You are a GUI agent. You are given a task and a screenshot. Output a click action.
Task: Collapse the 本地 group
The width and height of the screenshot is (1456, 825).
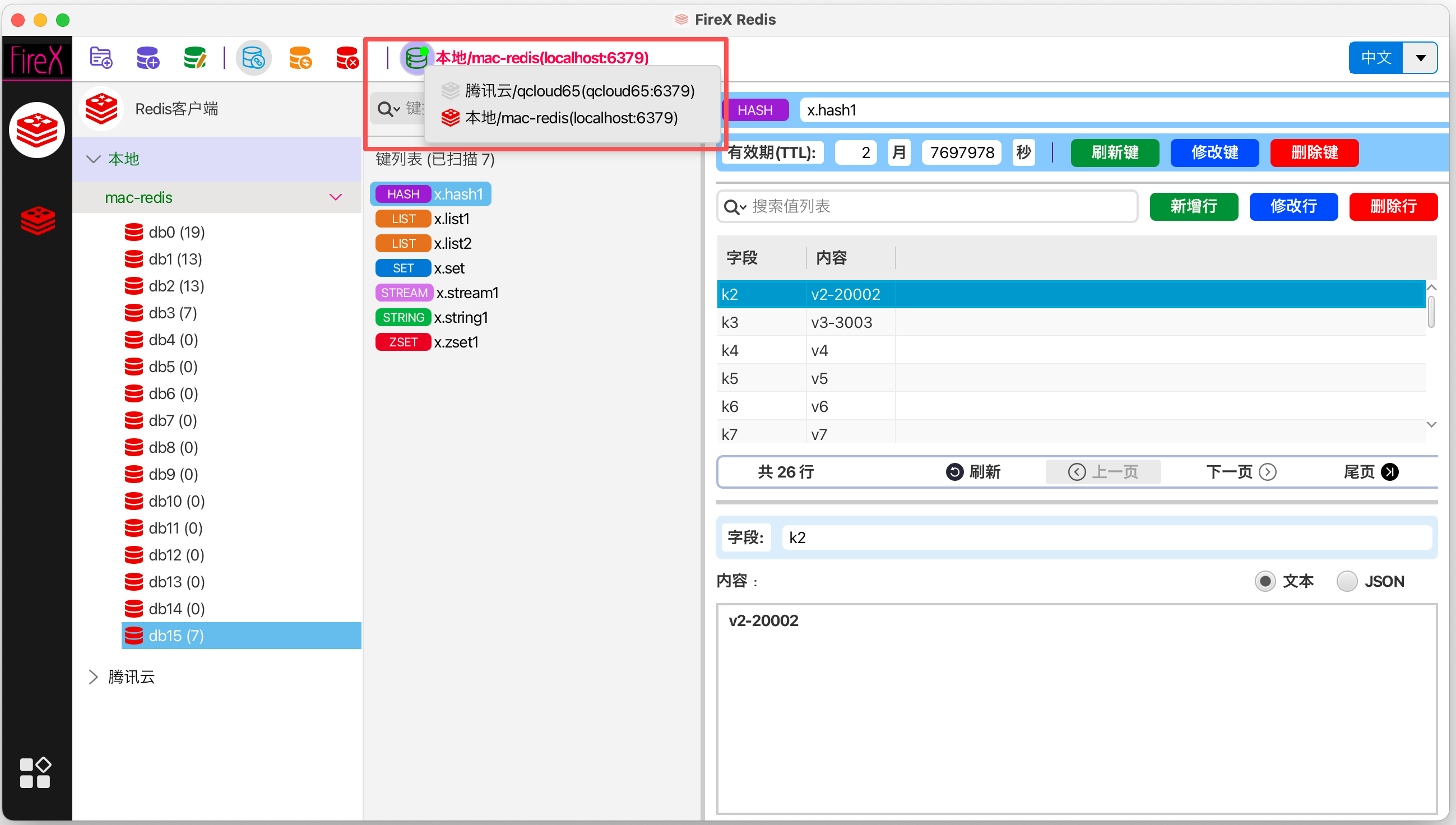[x=94, y=159]
